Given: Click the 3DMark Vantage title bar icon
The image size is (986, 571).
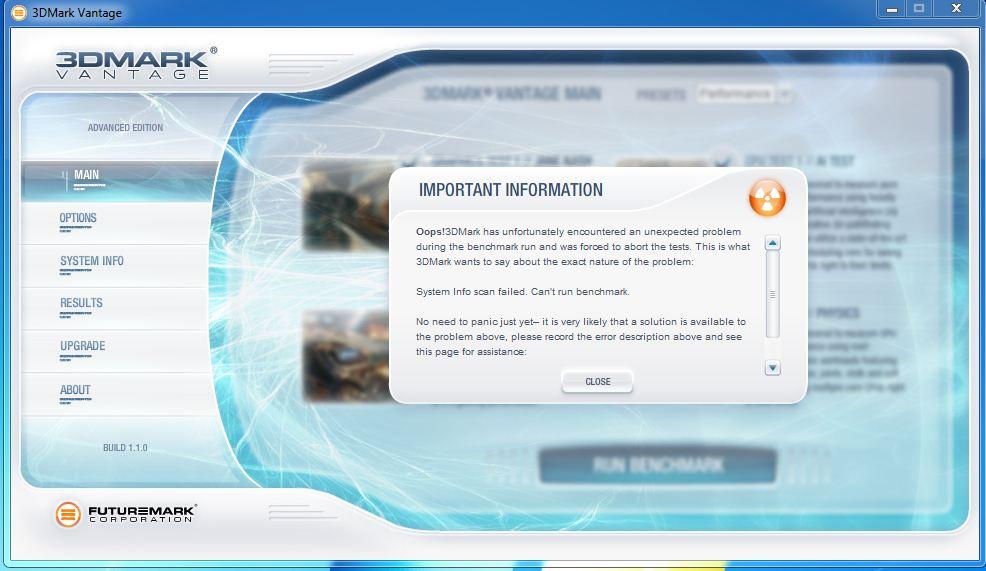Looking at the screenshot, I should [19, 12].
